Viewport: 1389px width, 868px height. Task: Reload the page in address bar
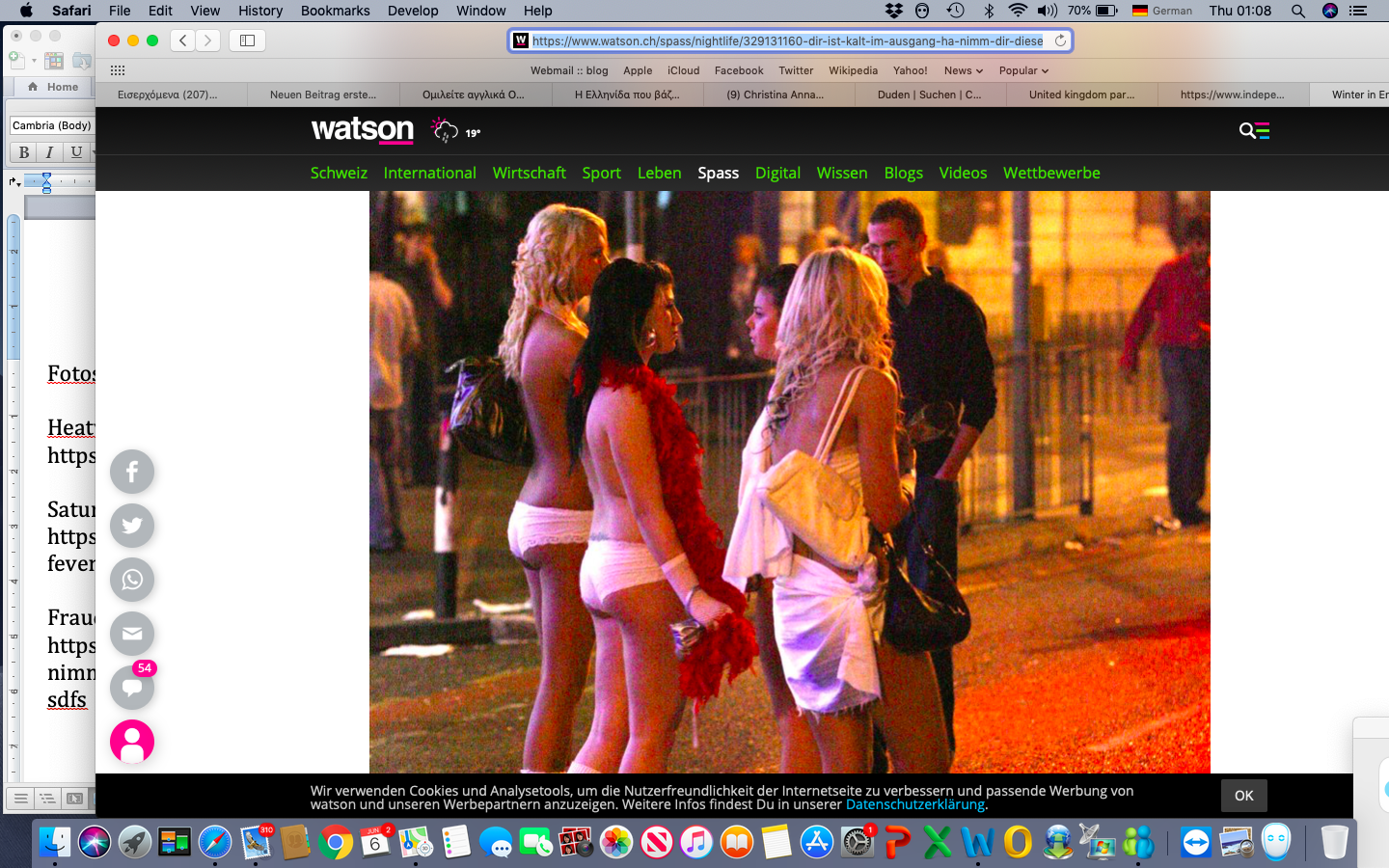pos(1060,41)
